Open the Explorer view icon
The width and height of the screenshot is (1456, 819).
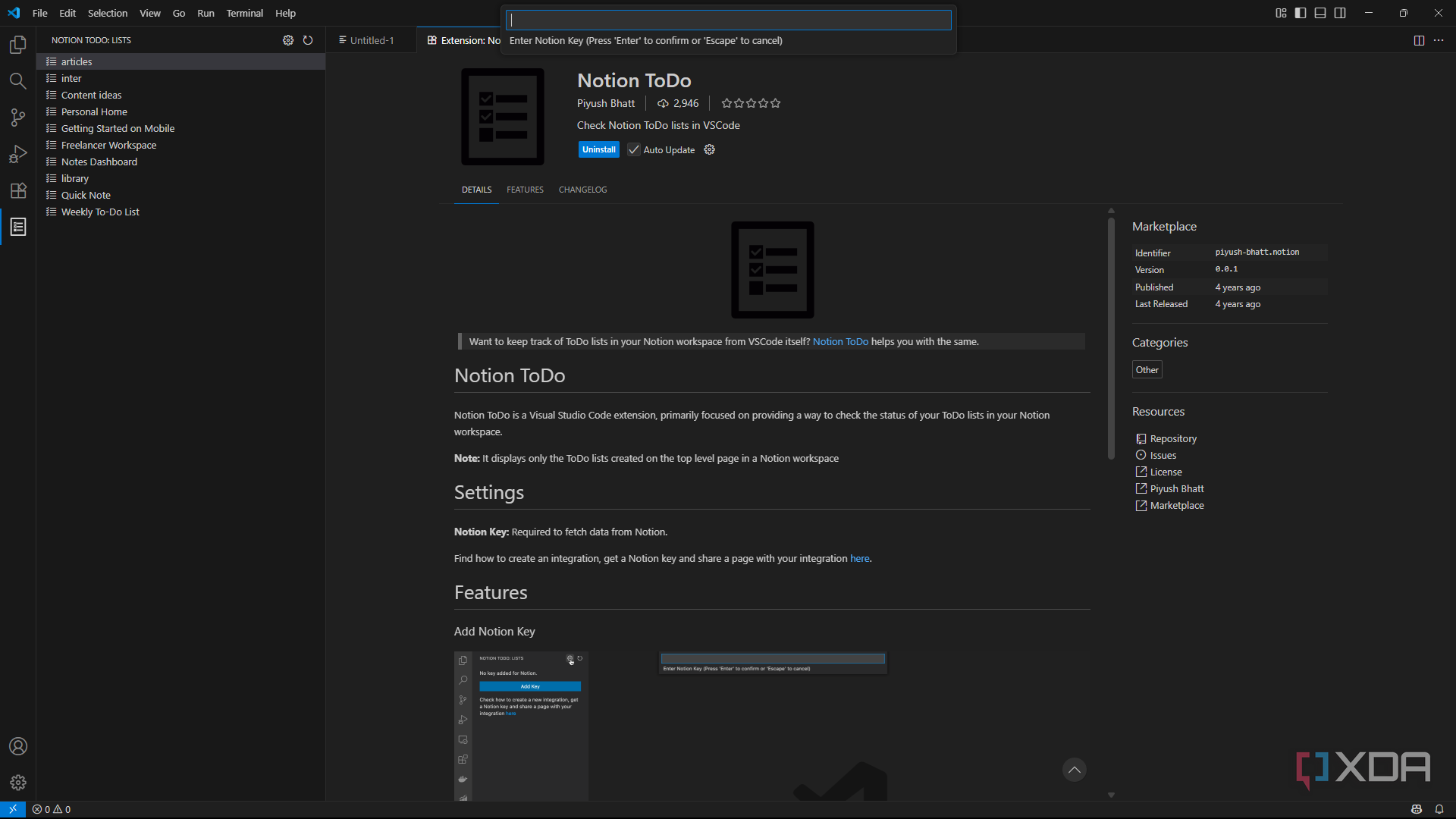tap(18, 45)
